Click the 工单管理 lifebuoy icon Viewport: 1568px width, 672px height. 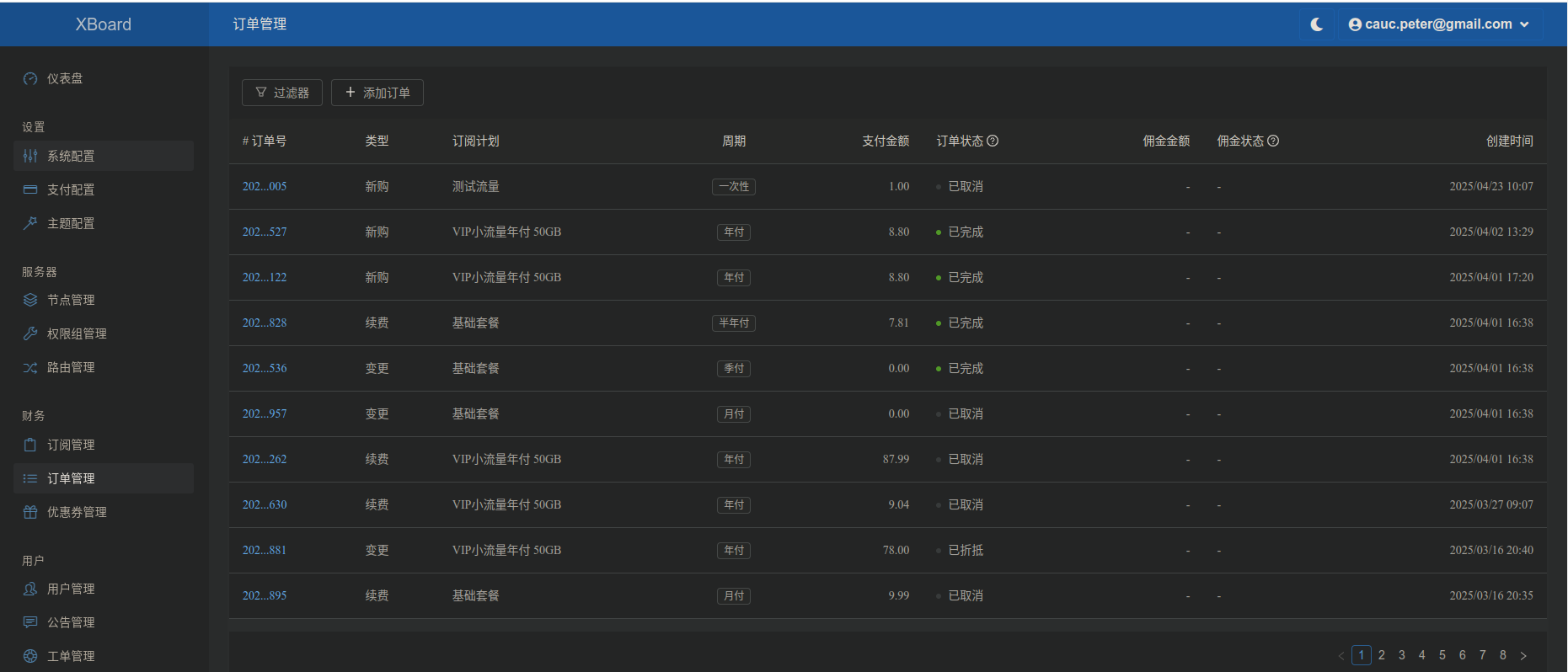click(30, 656)
